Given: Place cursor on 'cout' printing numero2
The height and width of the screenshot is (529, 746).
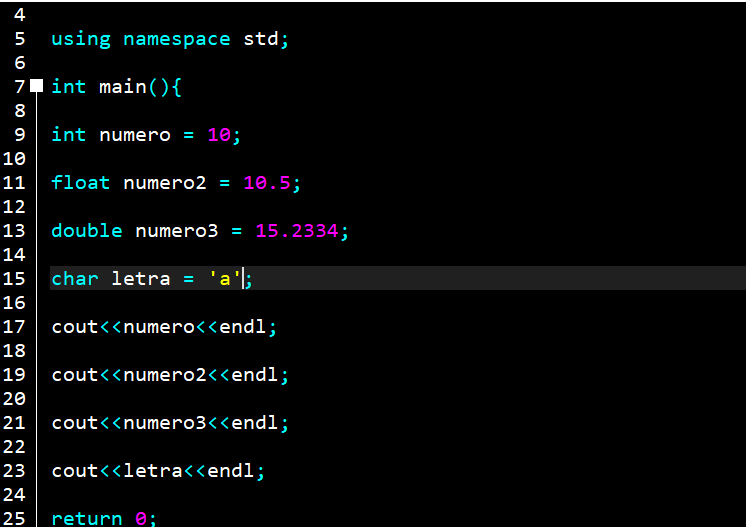Looking at the screenshot, I should tap(75, 375).
